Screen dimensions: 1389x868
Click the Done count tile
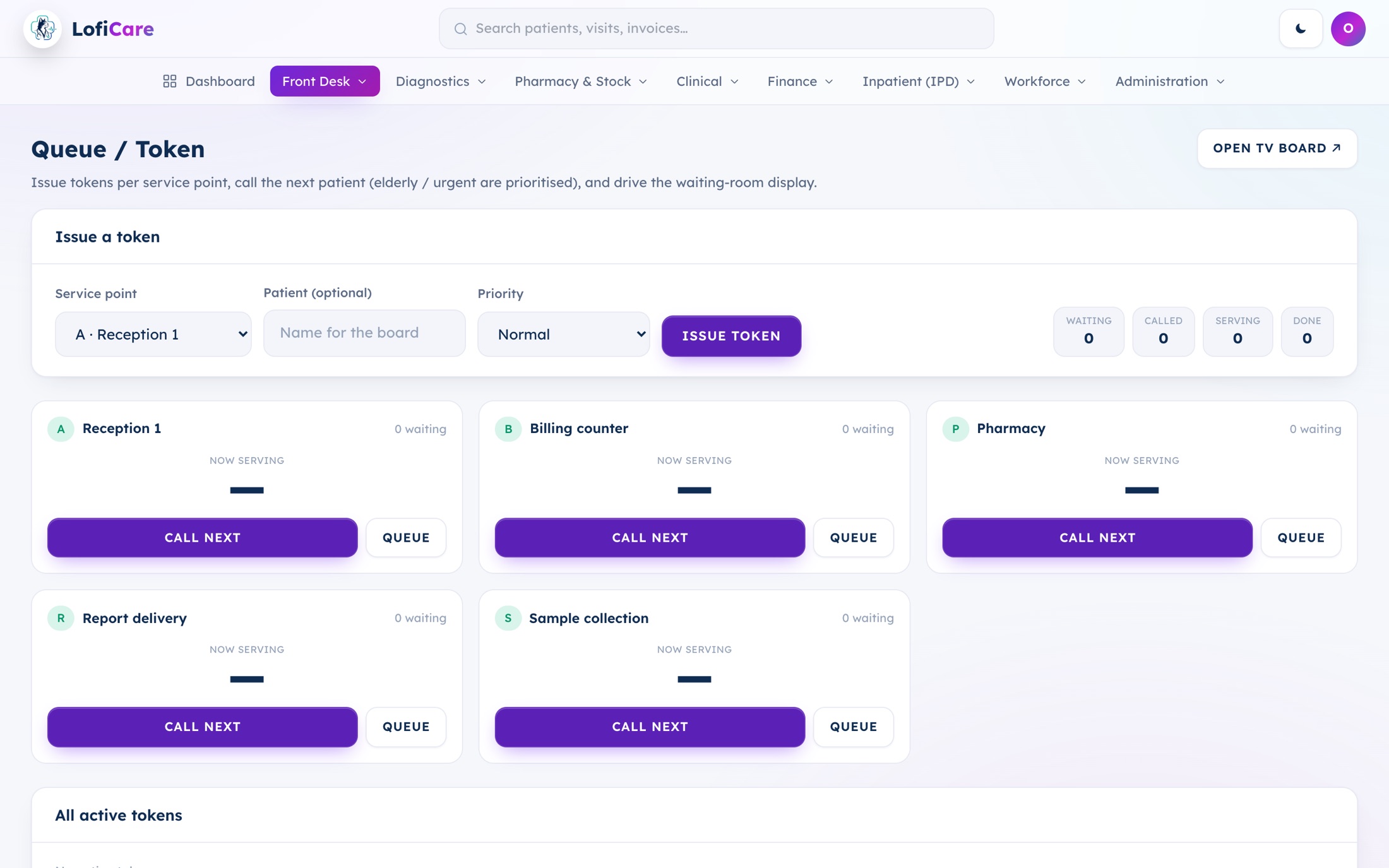[x=1307, y=331]
